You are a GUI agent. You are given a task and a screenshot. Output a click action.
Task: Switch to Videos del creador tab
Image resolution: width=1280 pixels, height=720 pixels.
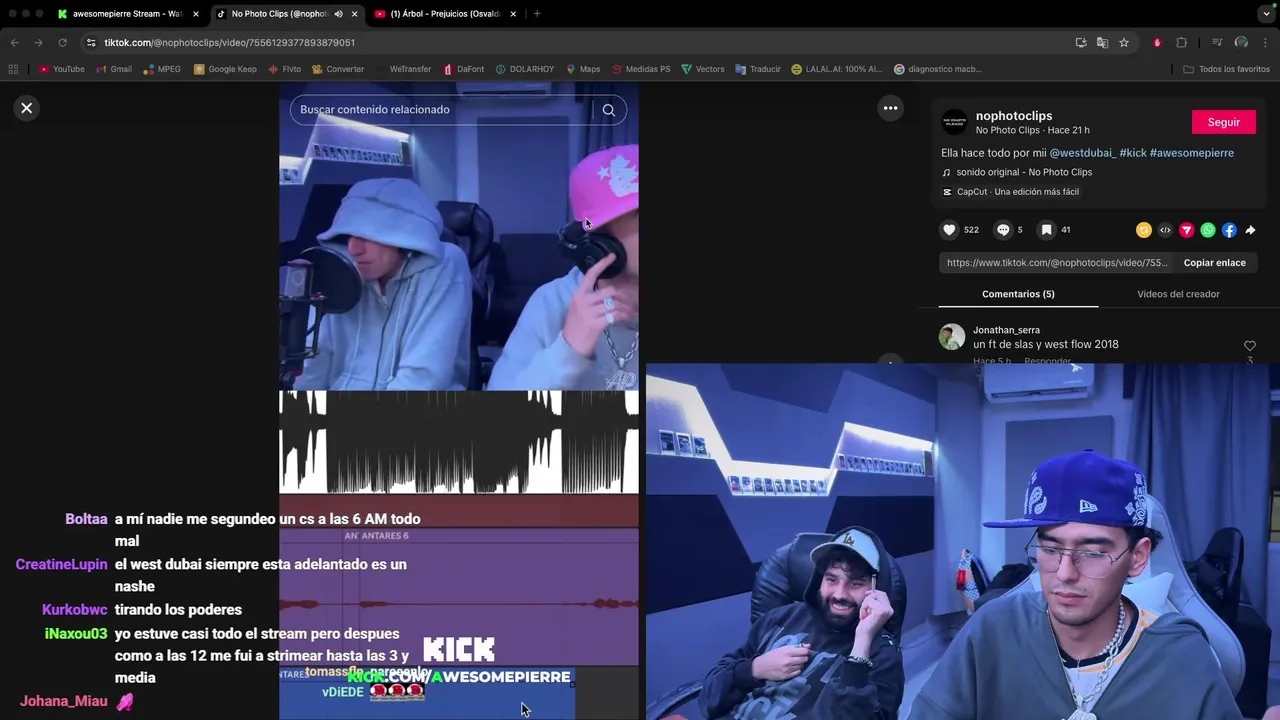tap(1178, 294)
